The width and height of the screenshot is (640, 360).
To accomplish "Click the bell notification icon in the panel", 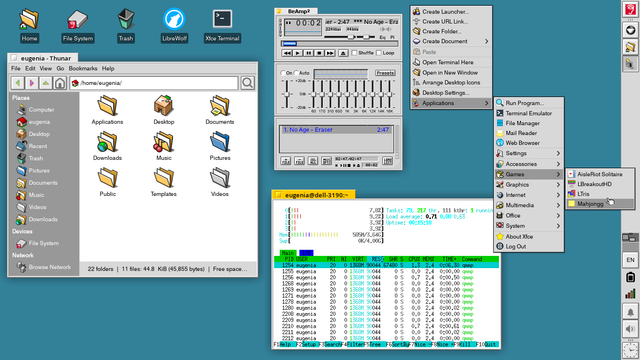I will point(631,312).
